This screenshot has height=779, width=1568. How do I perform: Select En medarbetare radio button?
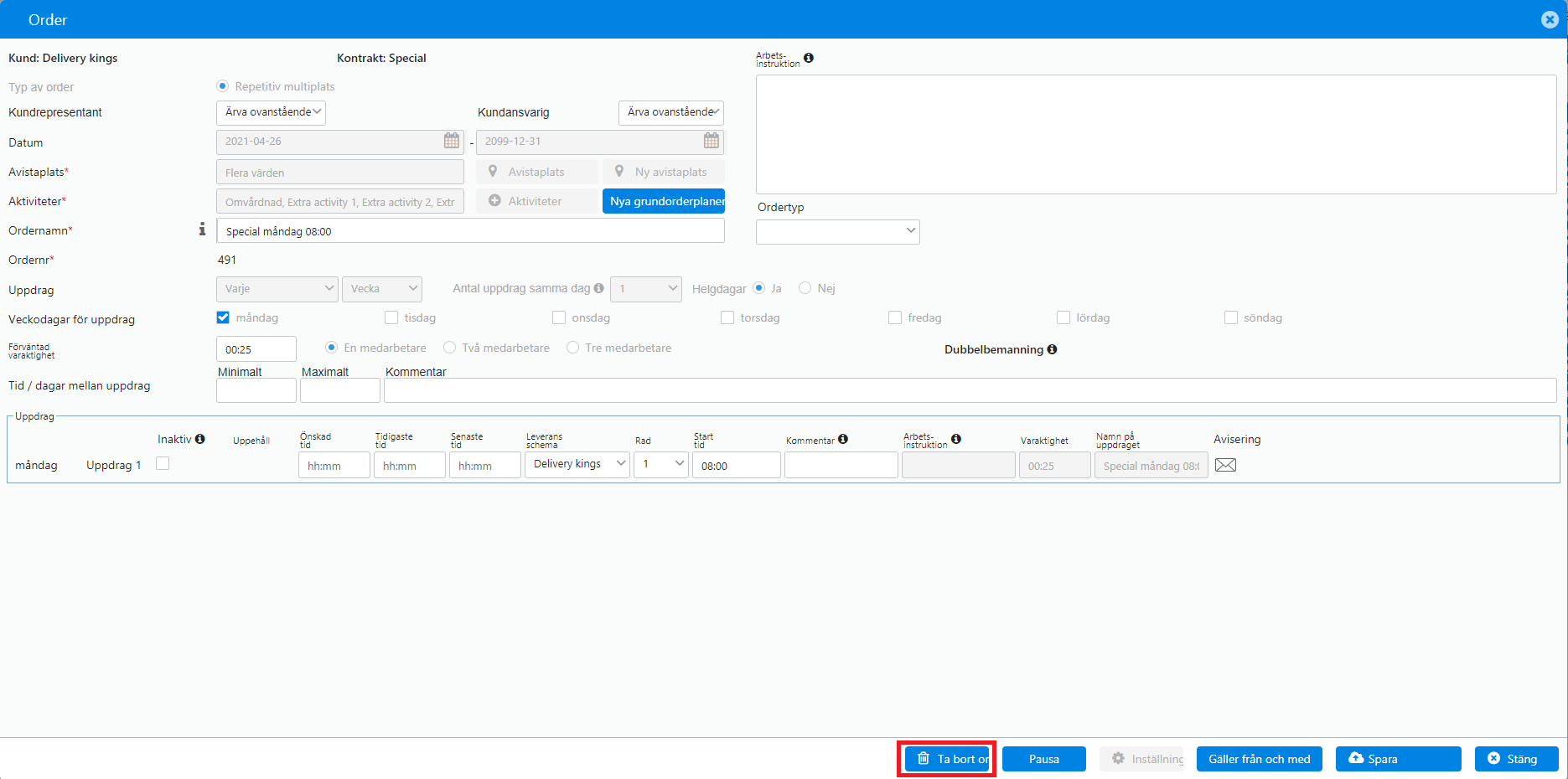(x=332, y=348)
